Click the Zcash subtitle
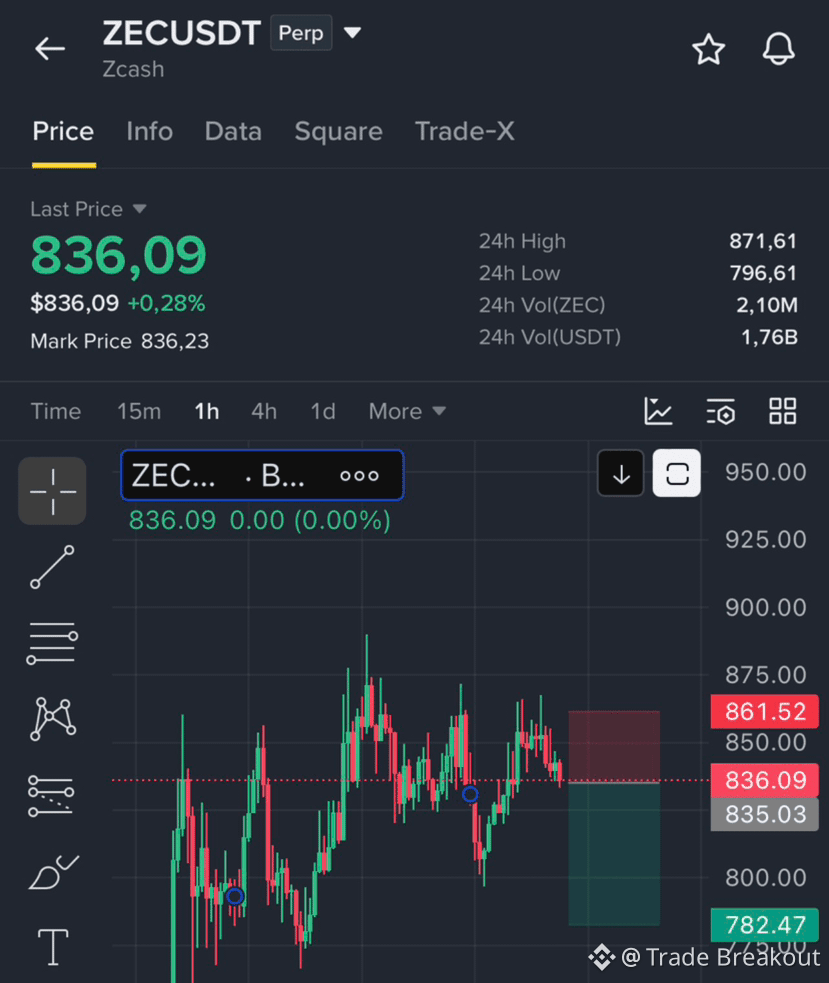The height and width of the screenshot is (983, 829). 133,69
